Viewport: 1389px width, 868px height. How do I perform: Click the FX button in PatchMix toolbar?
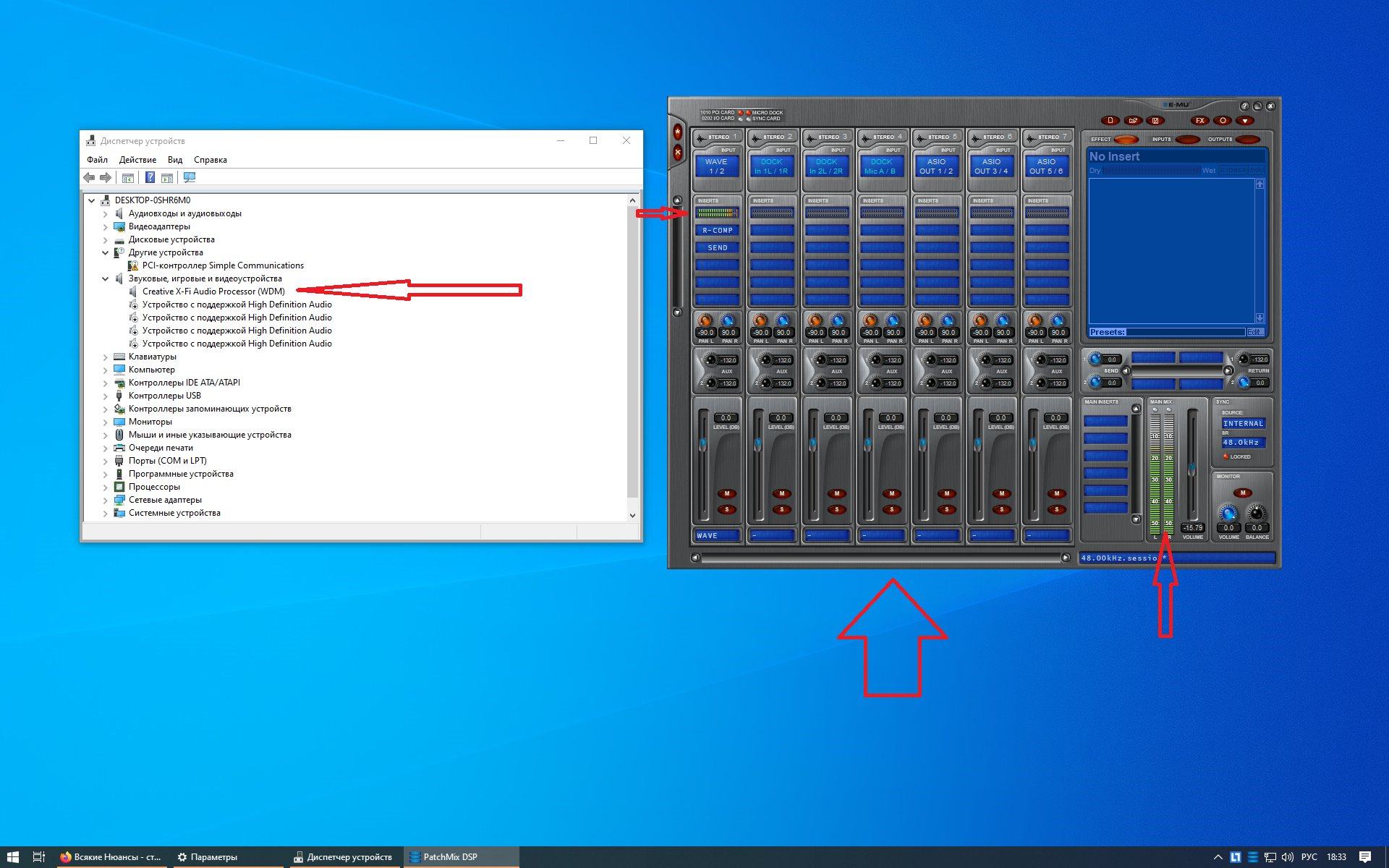click(x=1199, y=121)
